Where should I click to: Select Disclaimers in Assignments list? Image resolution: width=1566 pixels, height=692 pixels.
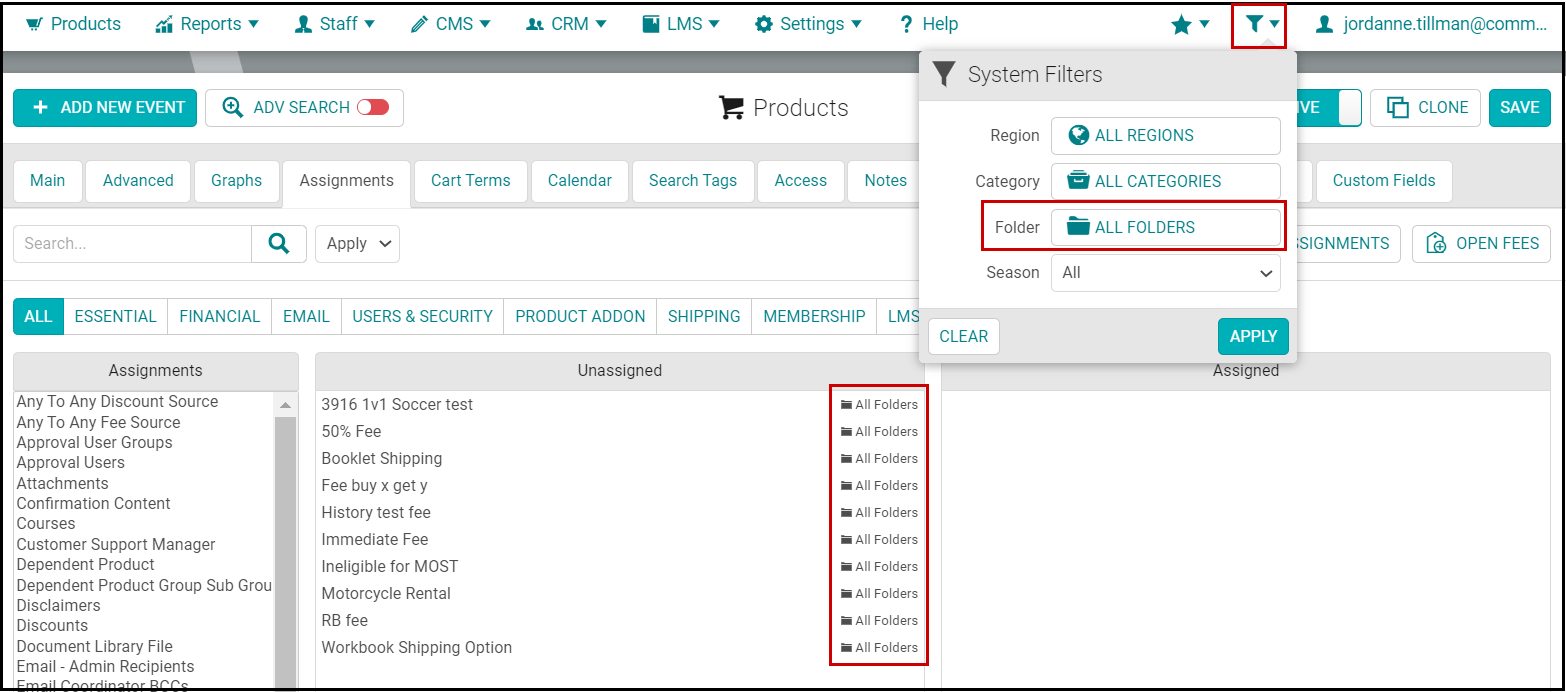pyautogui.click(x=58, y=606)
